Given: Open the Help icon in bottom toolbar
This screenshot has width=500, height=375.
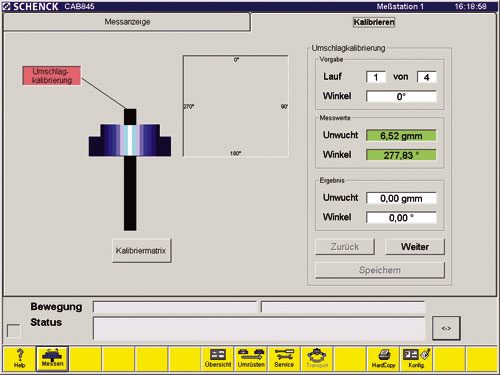Looking at the screenshot, I should [x=19, y=359].
